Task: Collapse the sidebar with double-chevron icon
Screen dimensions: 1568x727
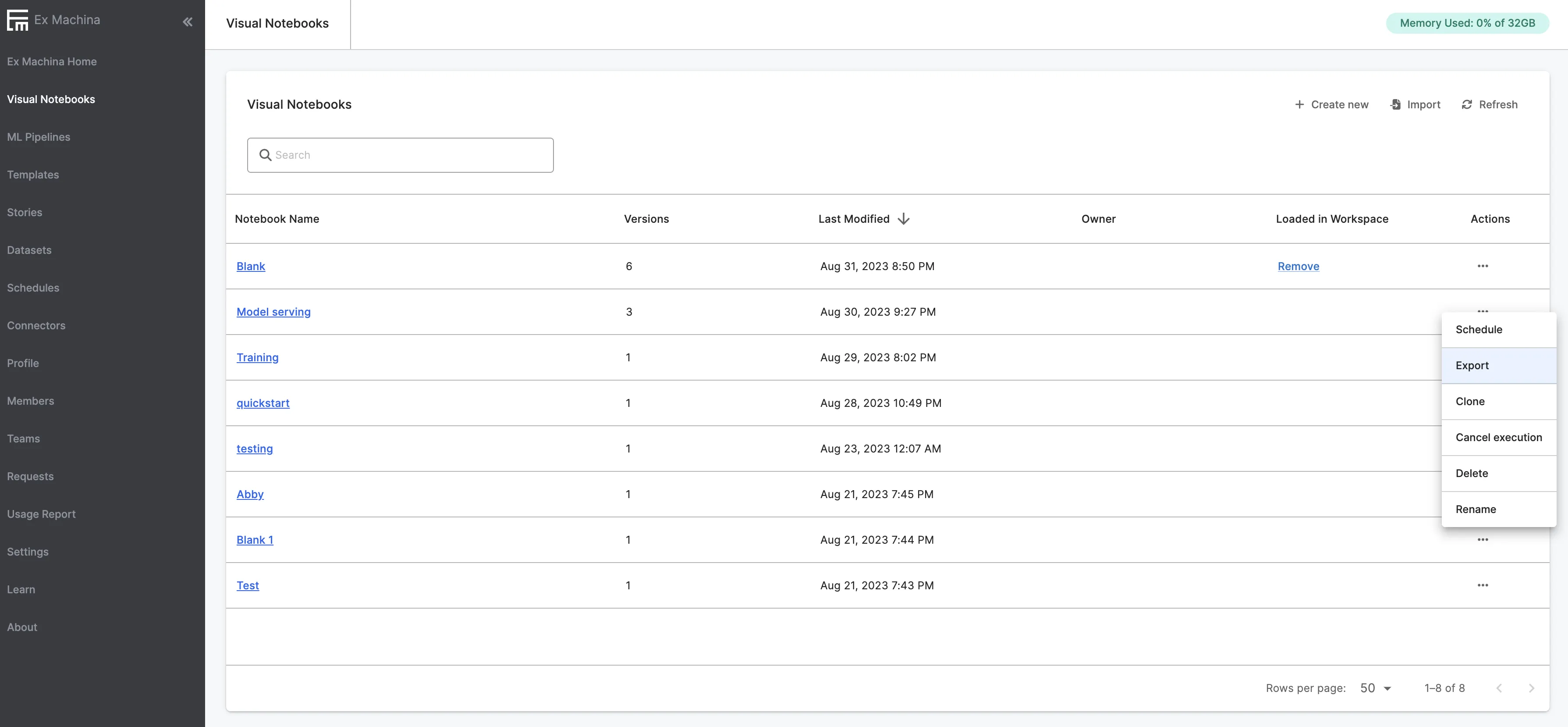Action: tap(188, 22)
